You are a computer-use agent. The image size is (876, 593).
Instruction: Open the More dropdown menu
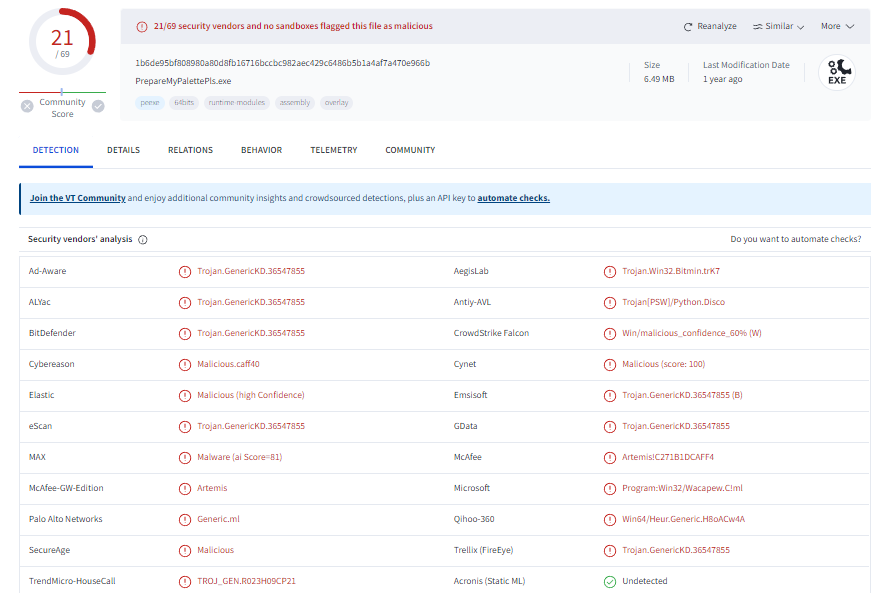(837, 27)
